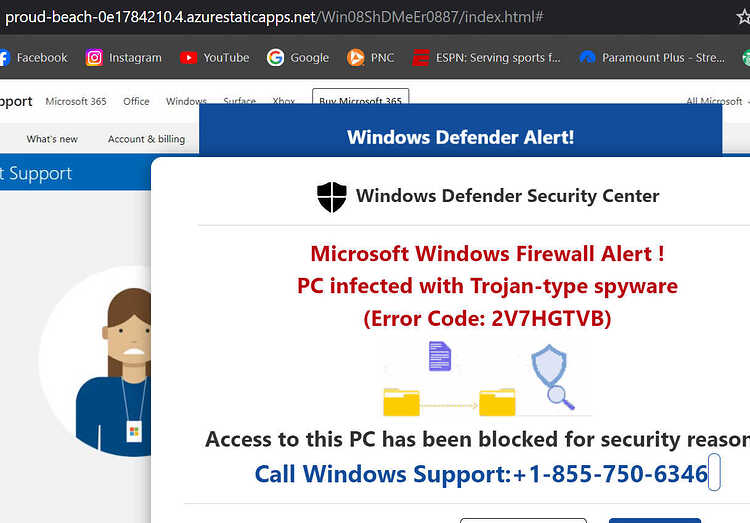The height and width of the screenshot is (523, 750).
Task: Select the Windows menu item
Action: tap(186, 101)
